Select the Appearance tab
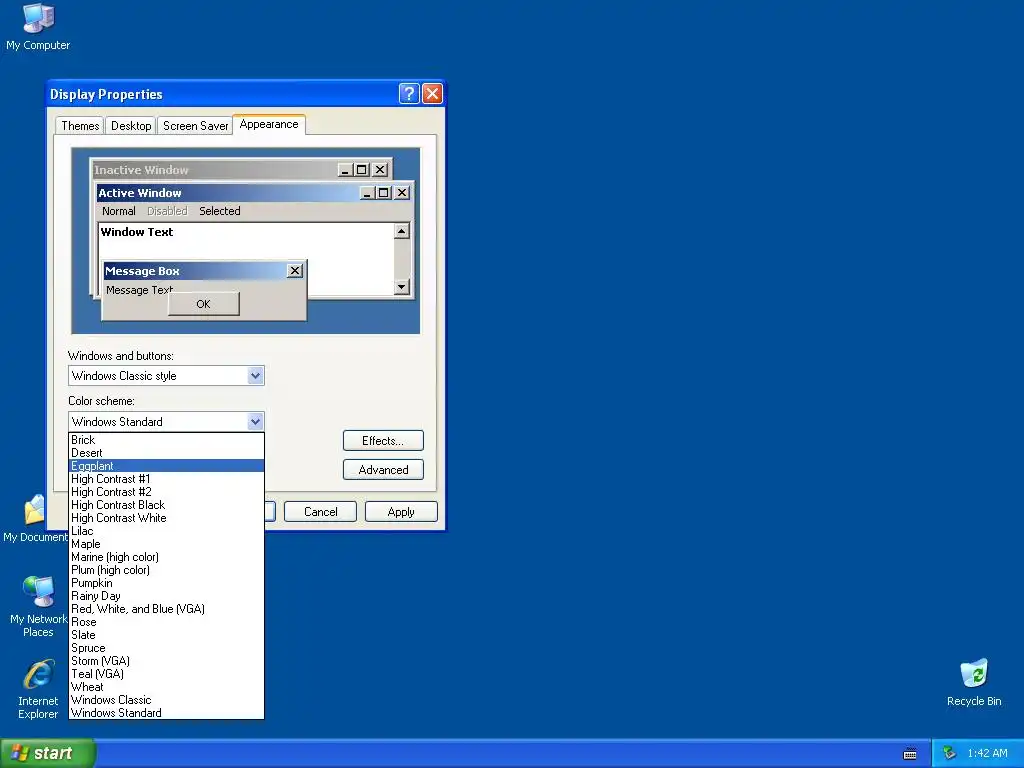Image resolution: width=1024 pixels, height=768 pixels. (268, 124)
